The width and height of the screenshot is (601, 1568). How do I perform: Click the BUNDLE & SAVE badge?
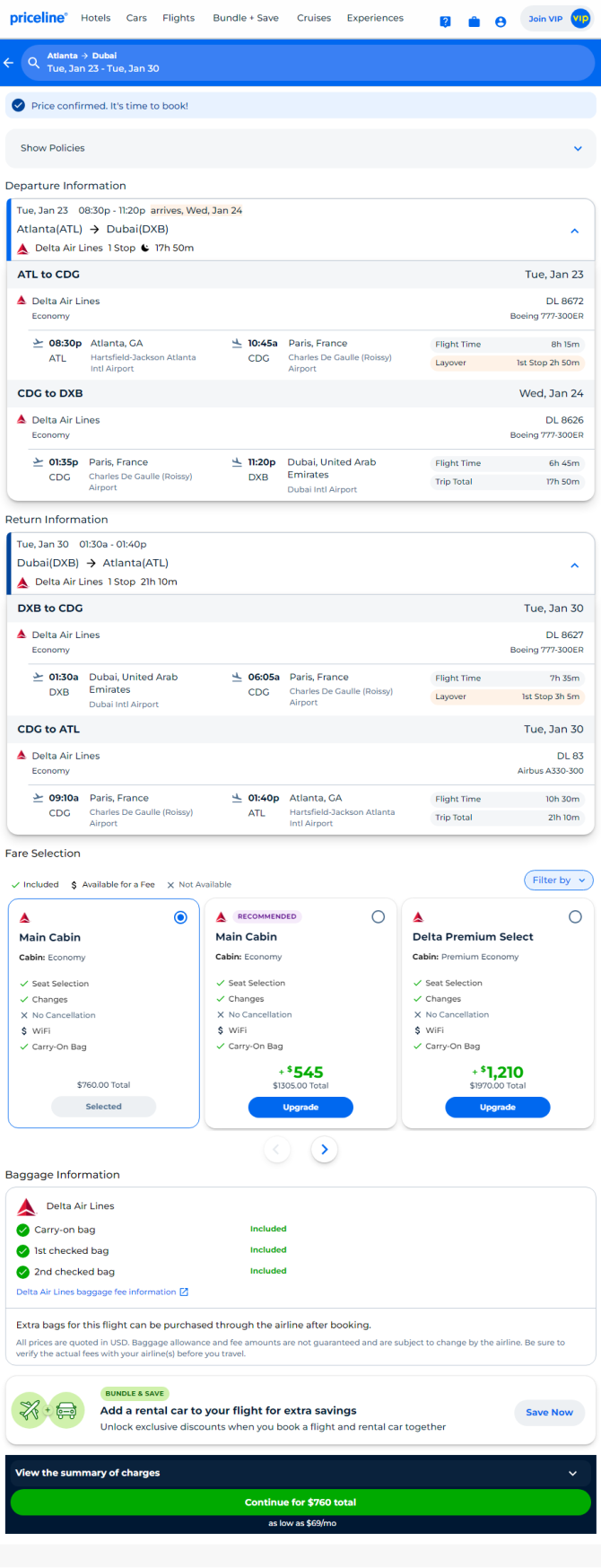point(135,1394)
